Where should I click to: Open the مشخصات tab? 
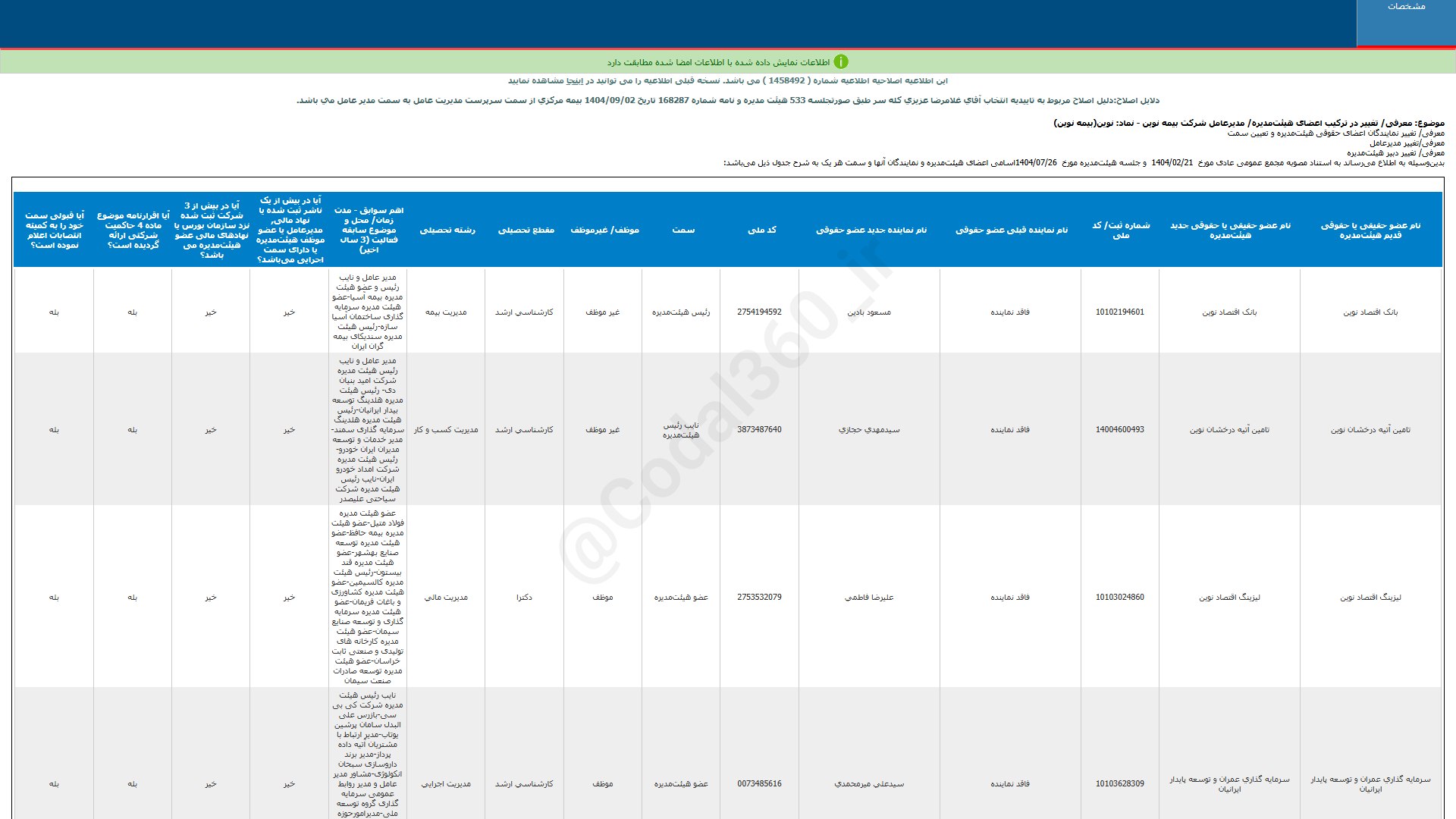pos(1406,7)
